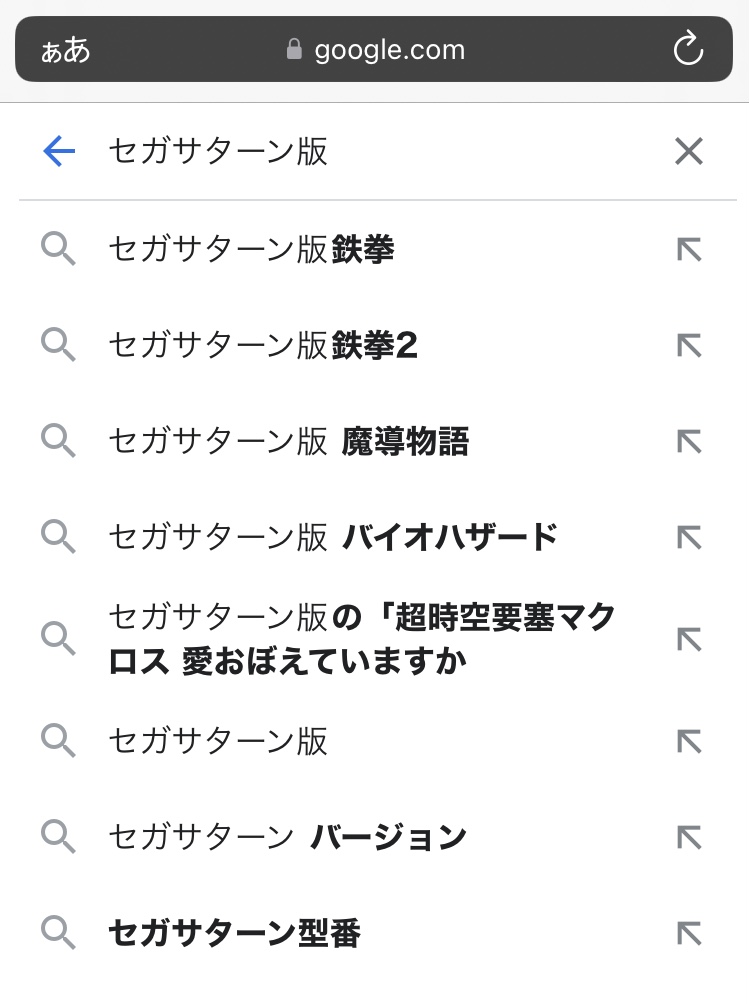Choose the セガサターン版 魔導物語 suggestion
This screenshot has width=749, height=1004.
(288, 442)
